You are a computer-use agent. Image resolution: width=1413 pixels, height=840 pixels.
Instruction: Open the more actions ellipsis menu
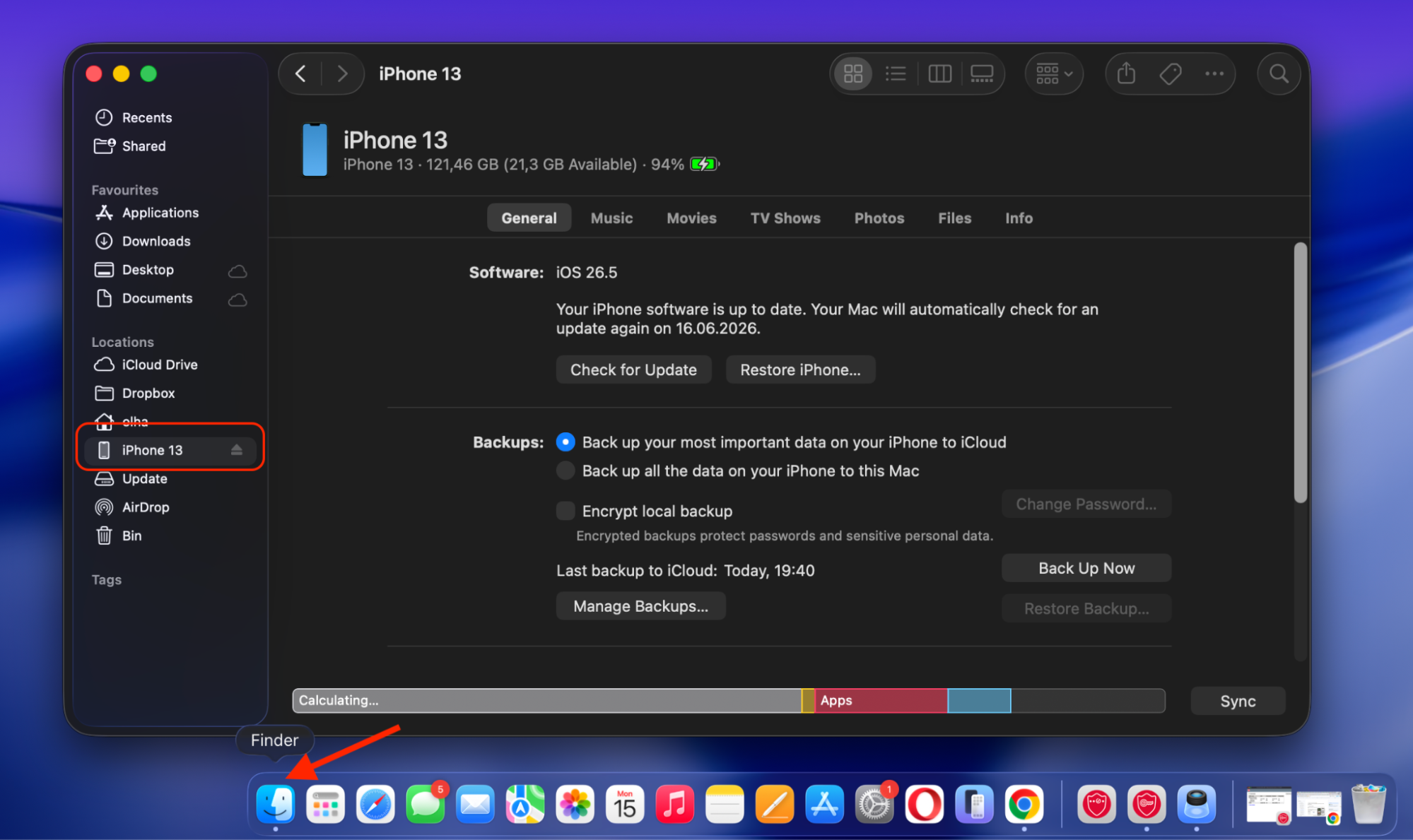pos(1214,73)
